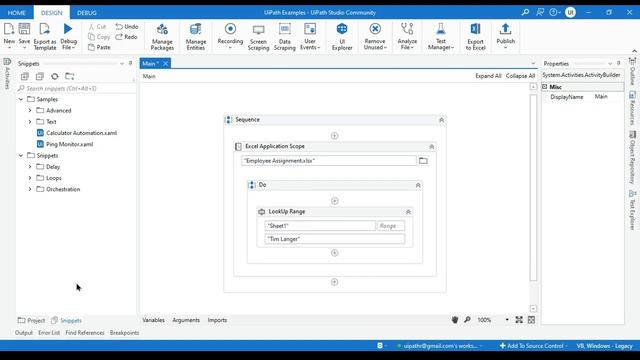Click Expand All
640x360 pixels.
tap(488, 76)
